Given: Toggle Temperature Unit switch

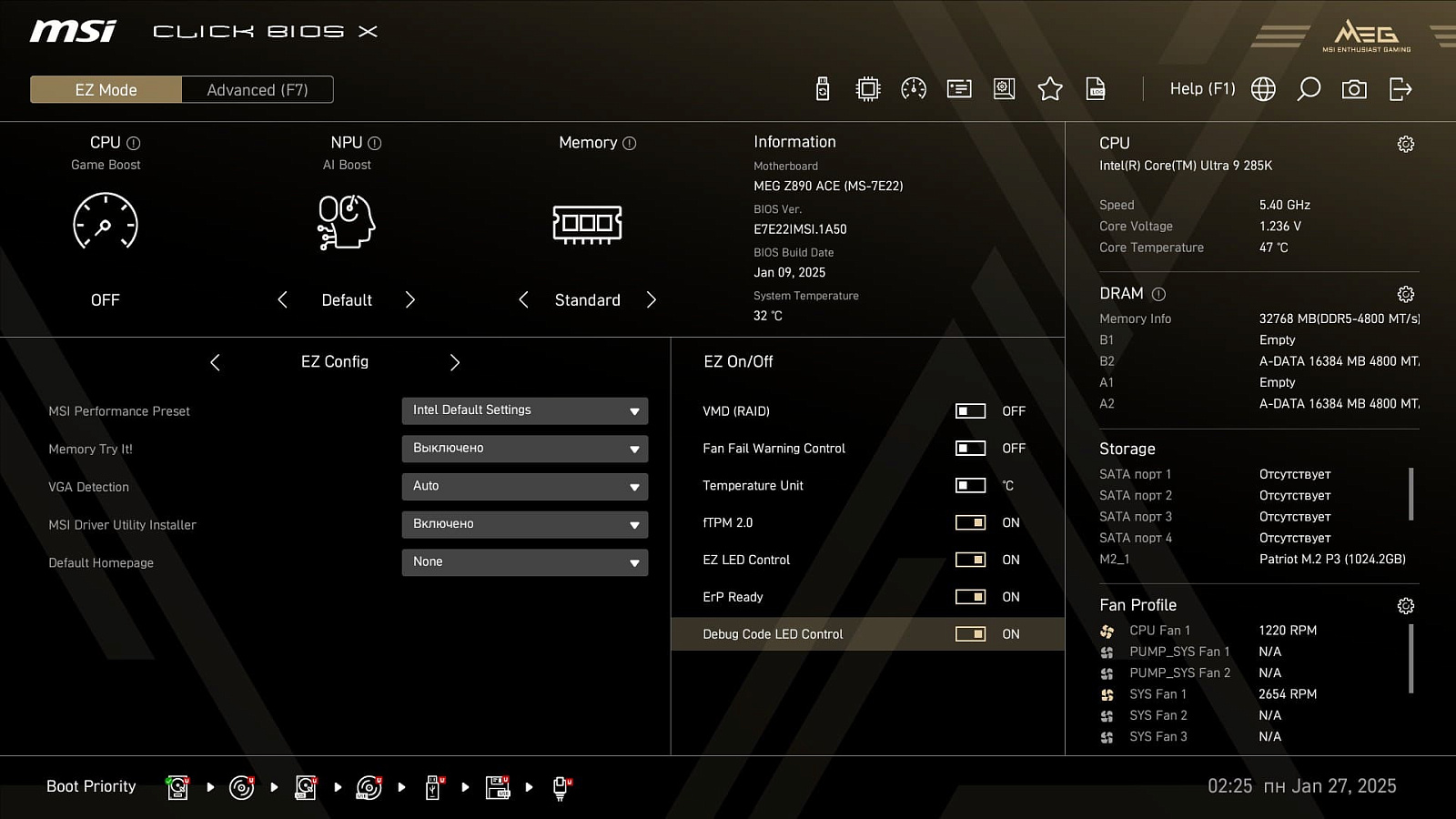Looking at the screenshot, I should pos(970,486).
